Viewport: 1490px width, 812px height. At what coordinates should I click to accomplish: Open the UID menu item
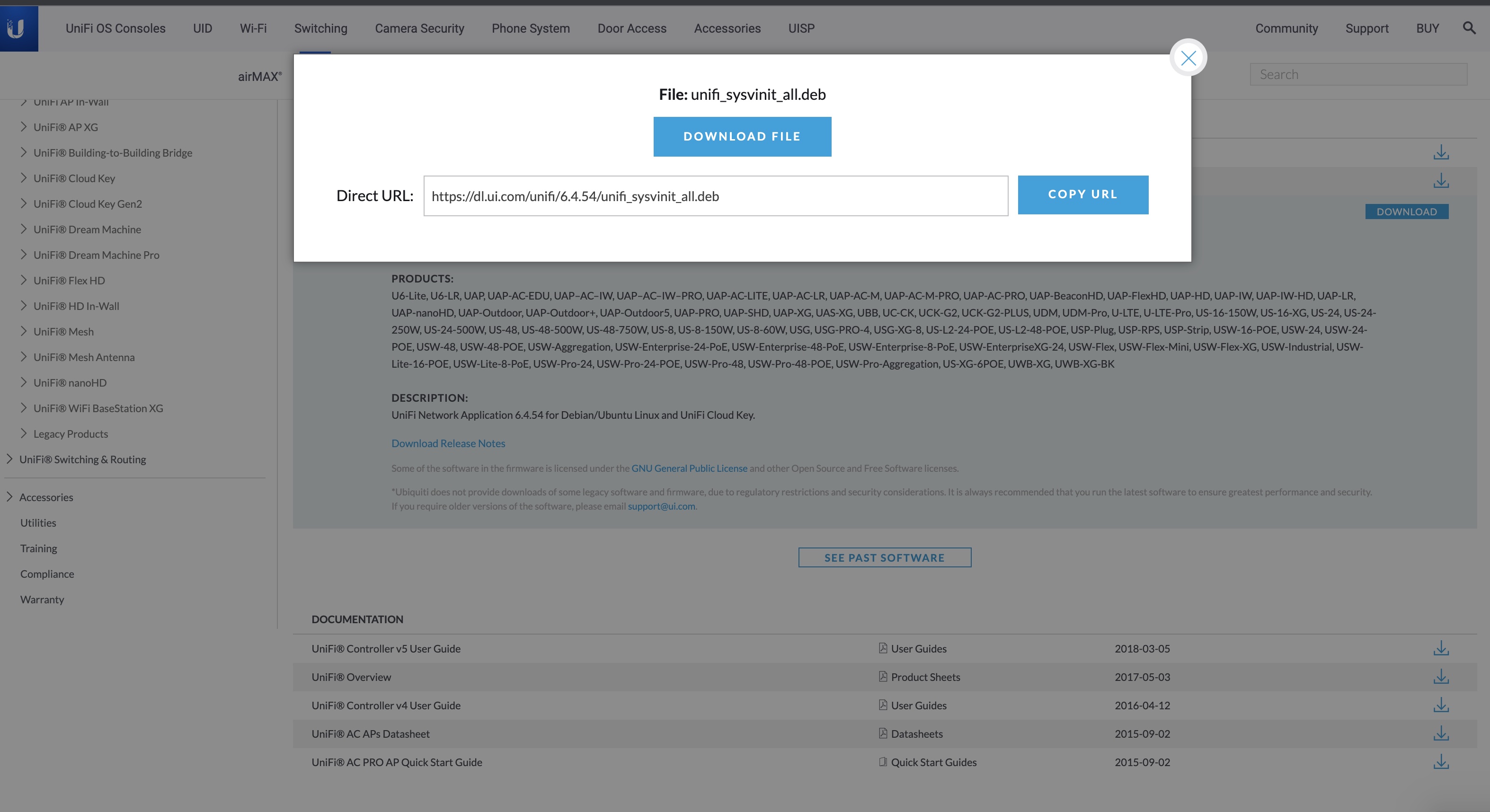pos(203,28)
